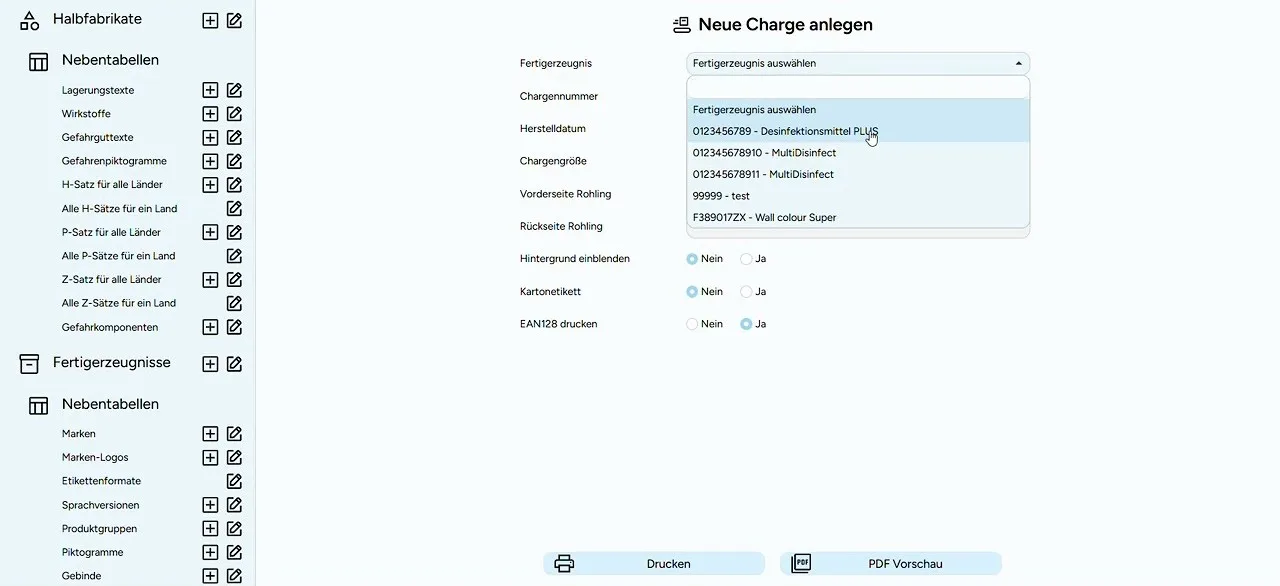The height and width of the screenshot is (586, 1280).
Task: Add a new Gefahrkomponenten entry
Action: (210, 327)
